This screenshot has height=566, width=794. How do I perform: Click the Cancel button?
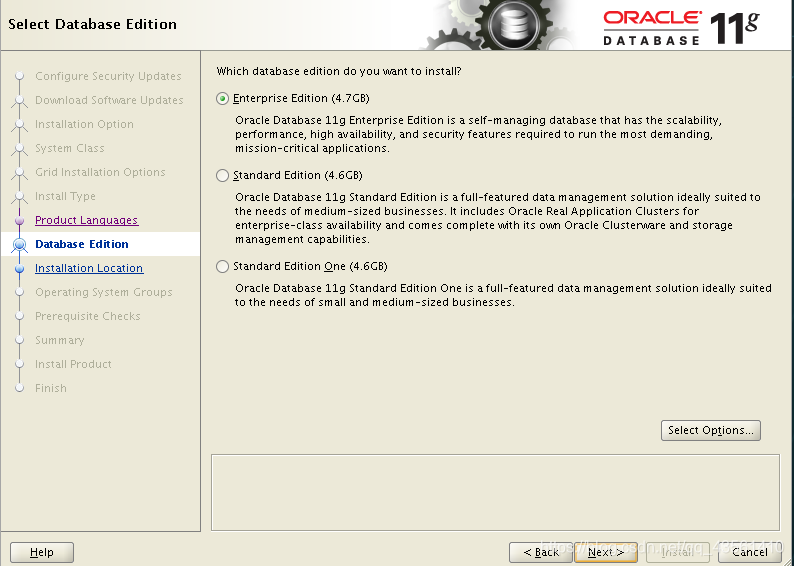coord(749,552)
